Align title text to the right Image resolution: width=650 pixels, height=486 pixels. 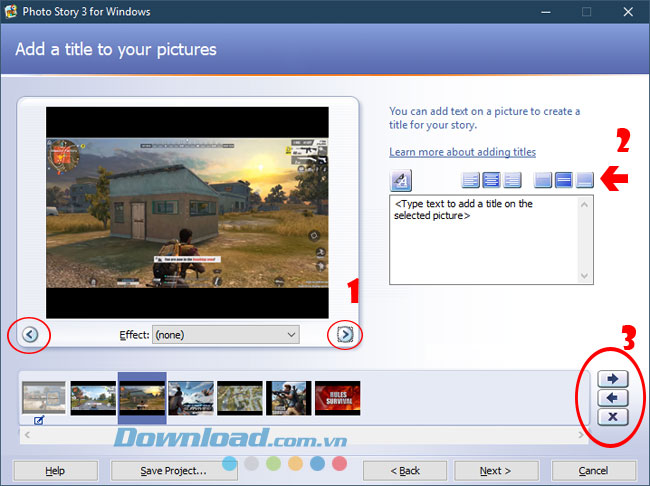[x=512, y=180]
